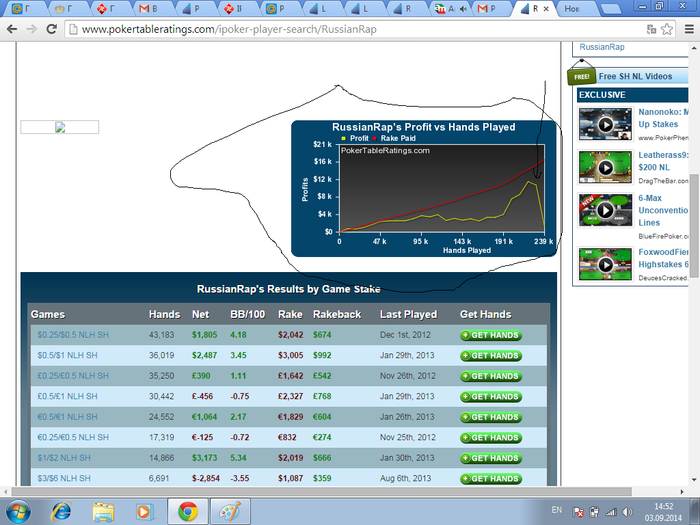Open the media player taskbar icon

click(x=145, y=512)
